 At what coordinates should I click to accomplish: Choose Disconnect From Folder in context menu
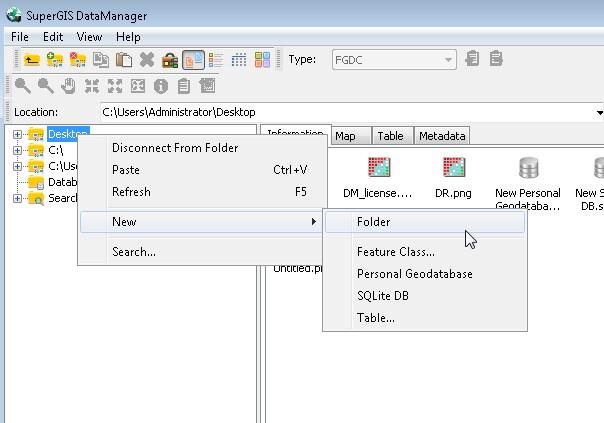[x=201, y=148]
